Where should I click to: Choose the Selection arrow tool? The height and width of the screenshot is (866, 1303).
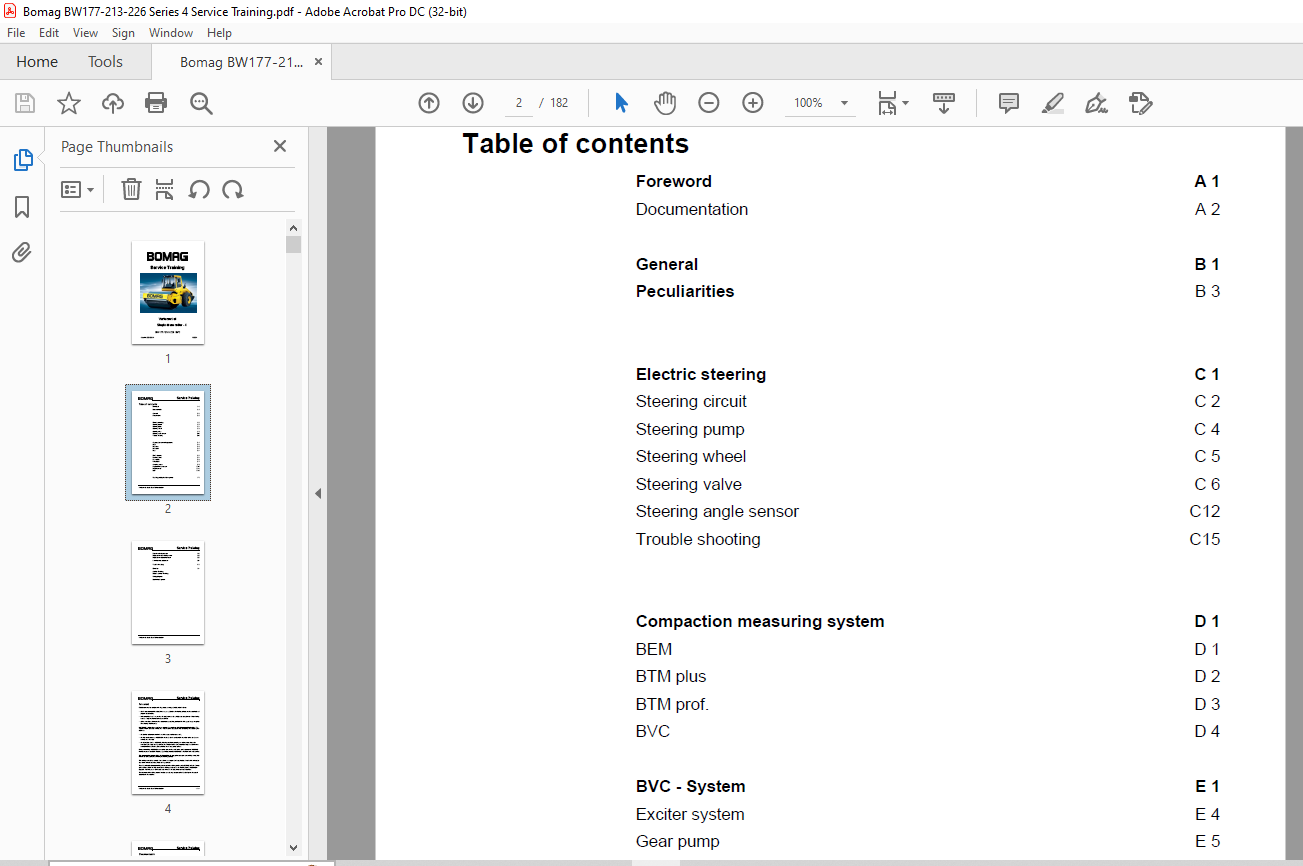[621, 103]
